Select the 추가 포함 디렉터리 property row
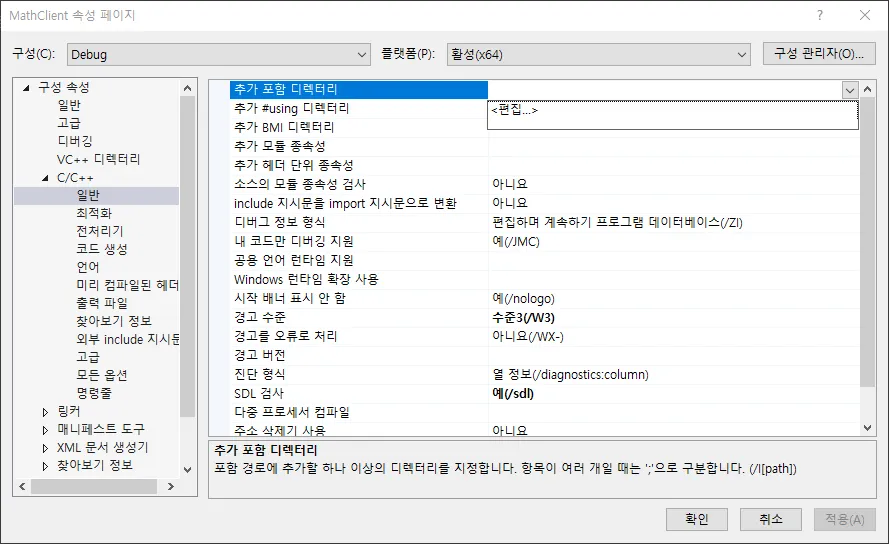889x544 pixels. coord(359,90)
